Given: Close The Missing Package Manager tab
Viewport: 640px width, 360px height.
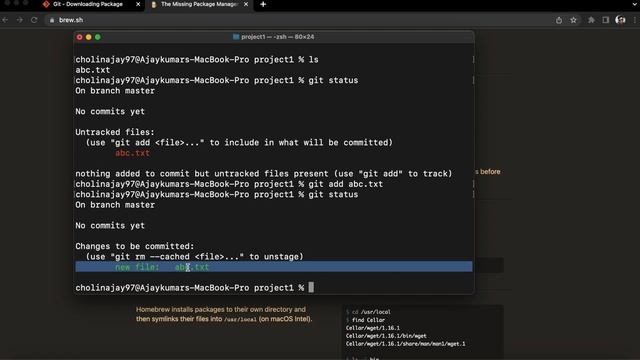Looking at the screenshot, I should [x=246, y=4].
